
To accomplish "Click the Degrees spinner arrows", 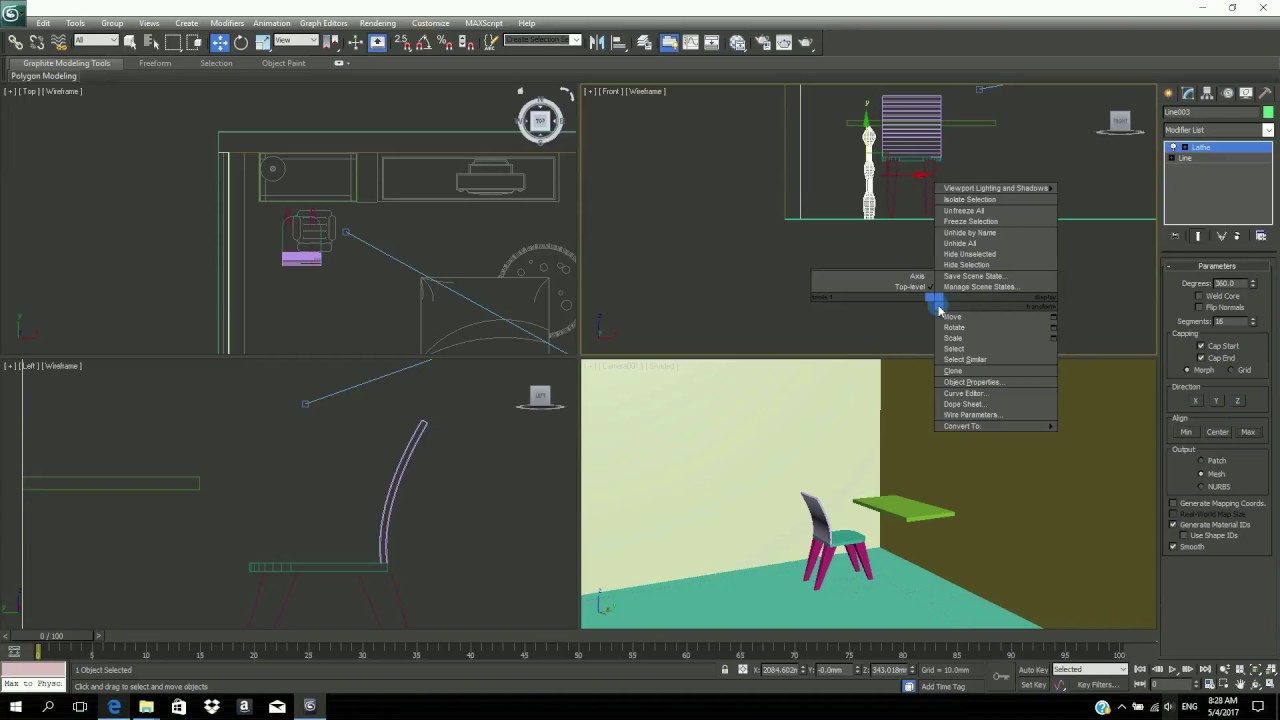I will [1253, 284].
